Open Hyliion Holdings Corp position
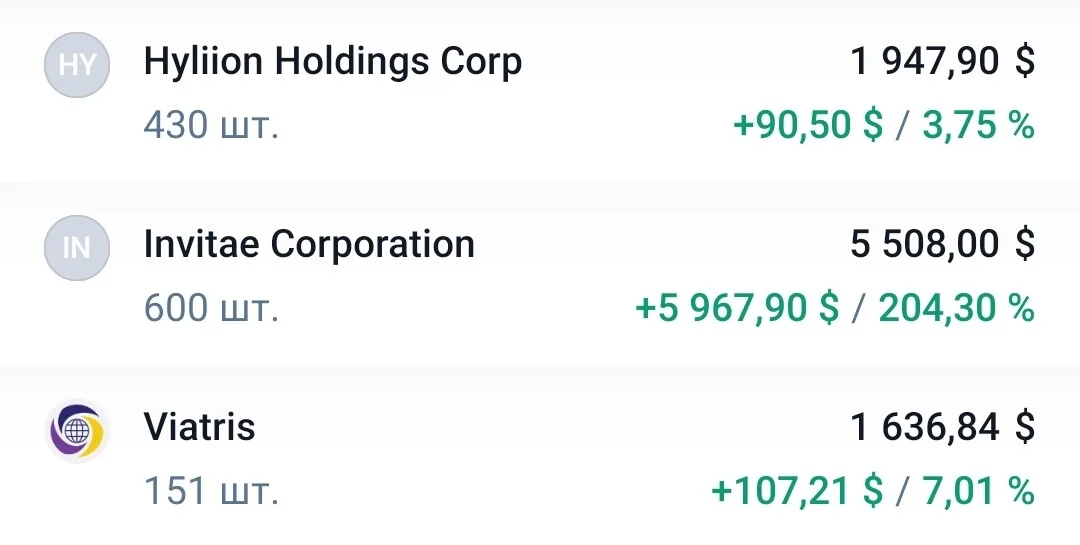 pos(333,62)
